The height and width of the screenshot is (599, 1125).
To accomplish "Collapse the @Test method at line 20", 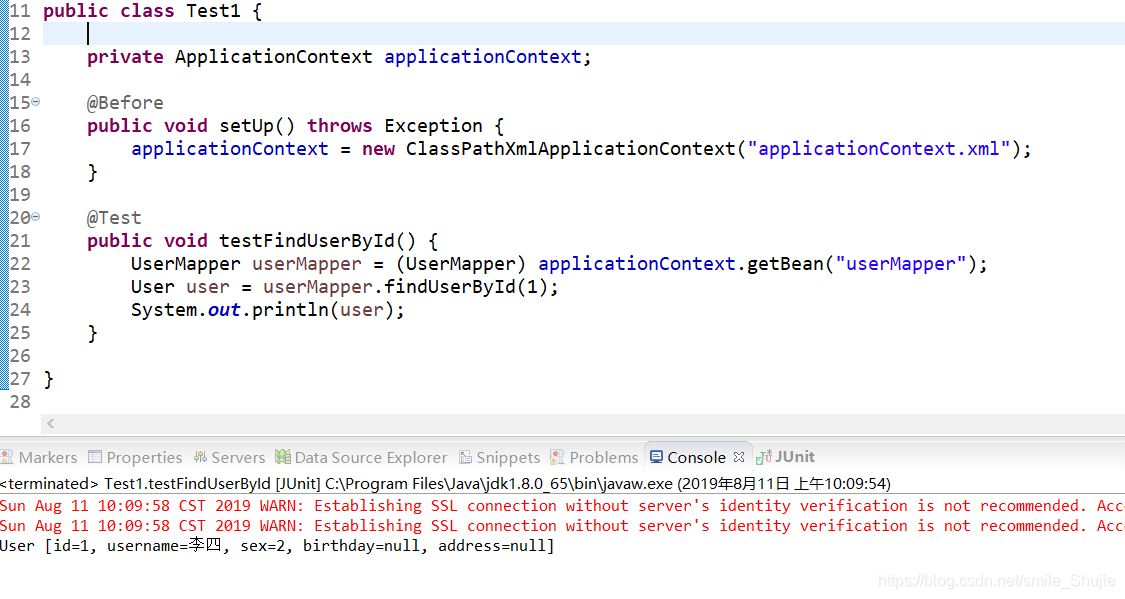I will tap(36, 217).
